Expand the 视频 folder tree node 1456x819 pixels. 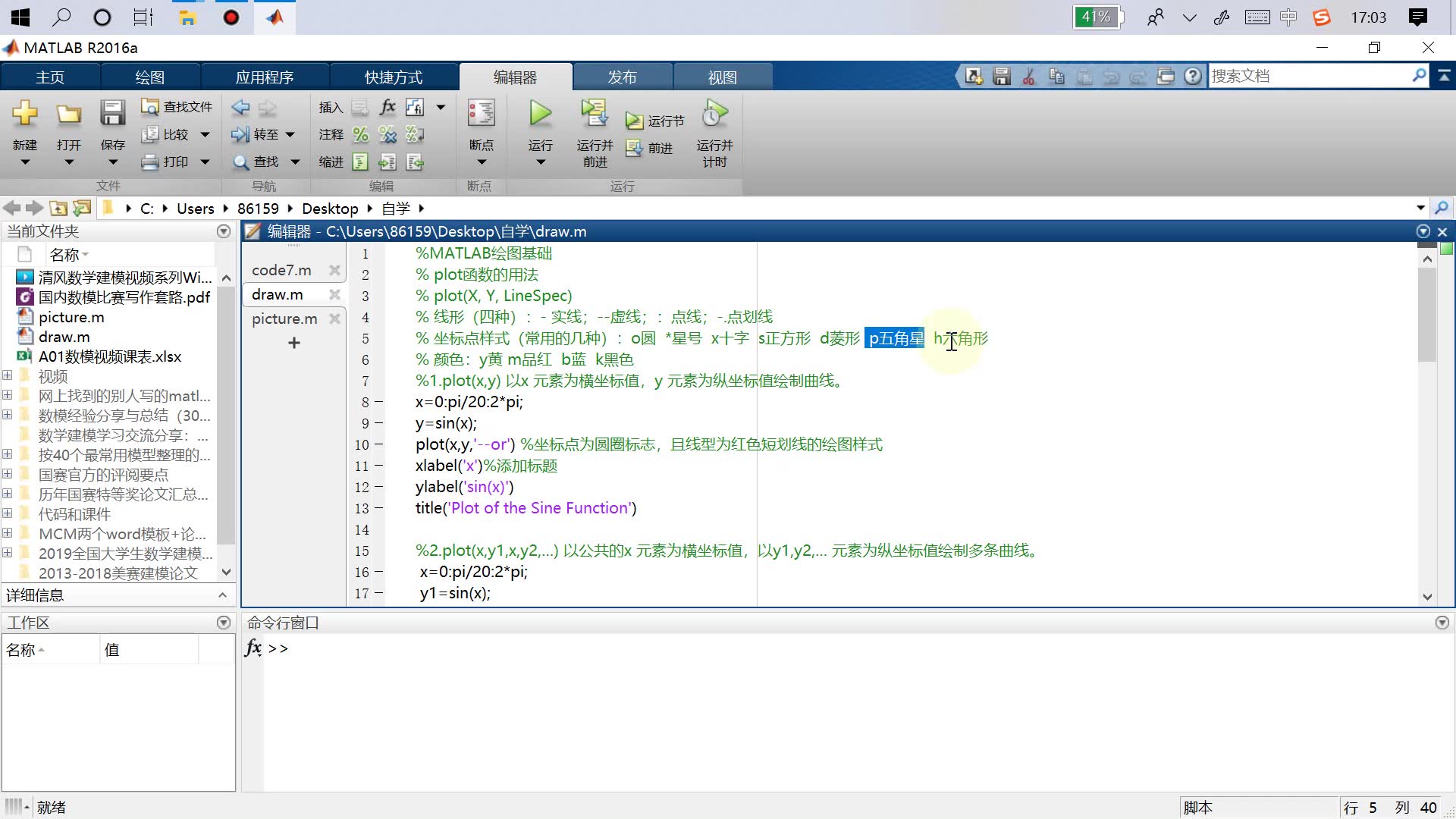tap(8, 375)
